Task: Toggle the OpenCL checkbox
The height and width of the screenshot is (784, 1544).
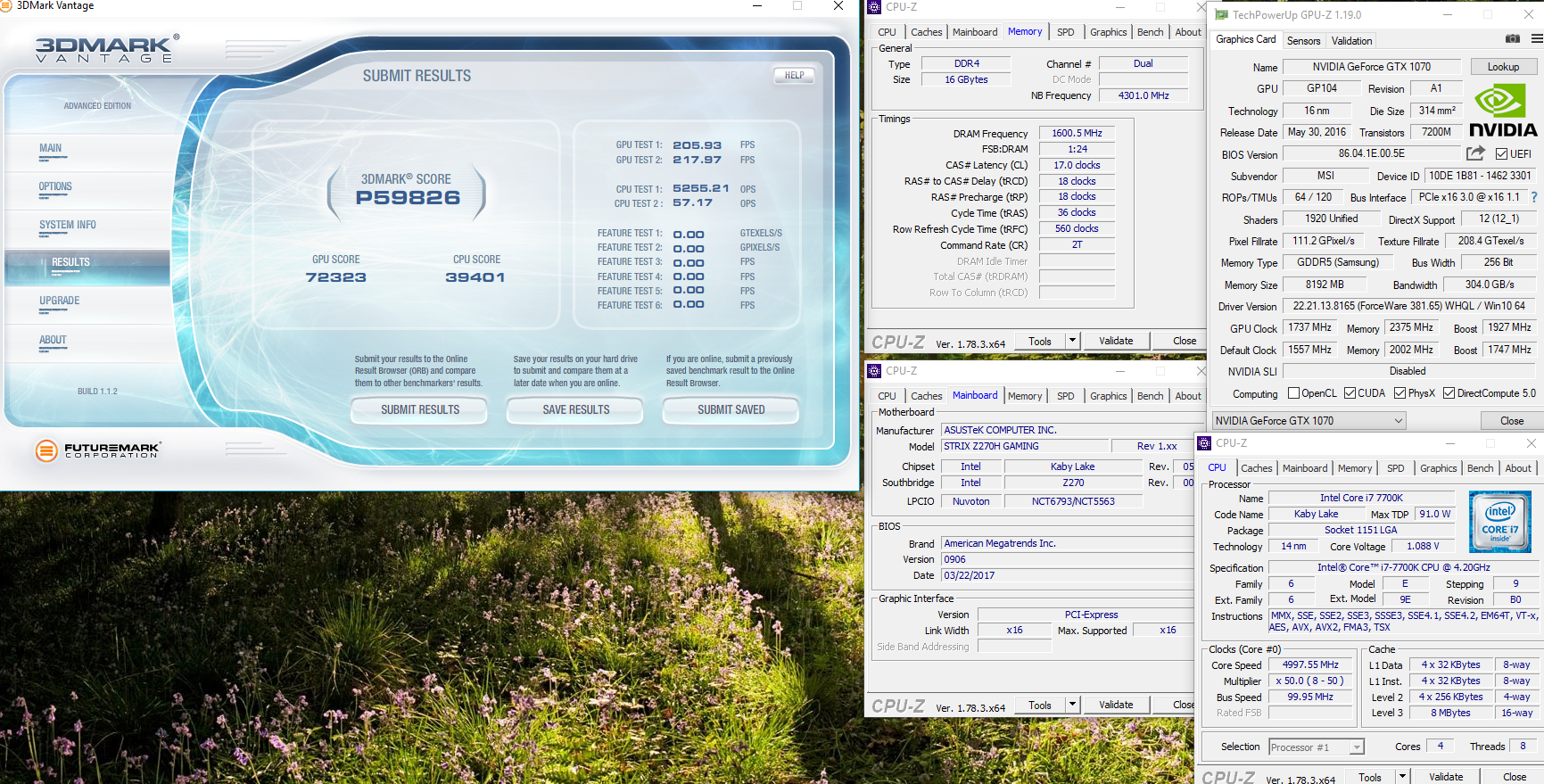Action: click(x=1293, y=393)
